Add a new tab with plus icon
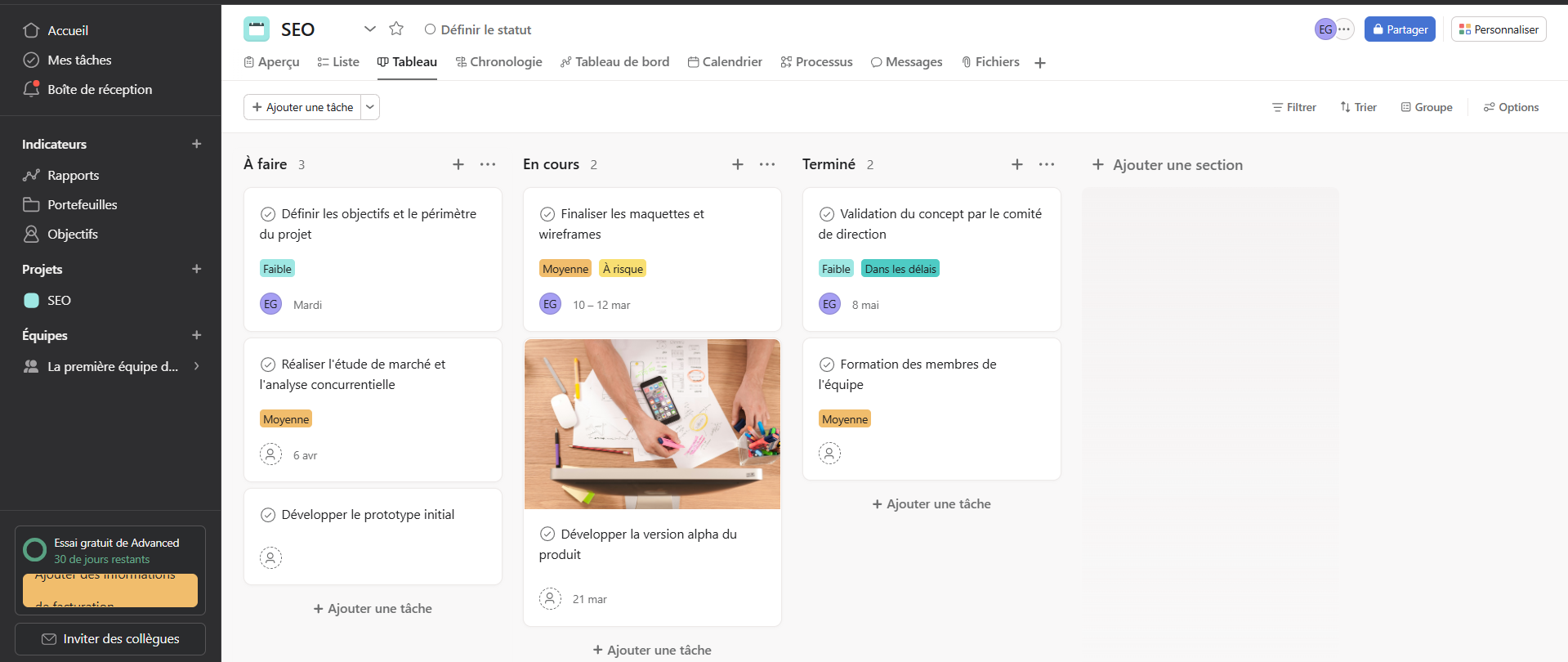The height and width of the screenshot is (662, 1568). pos(1040,63)
